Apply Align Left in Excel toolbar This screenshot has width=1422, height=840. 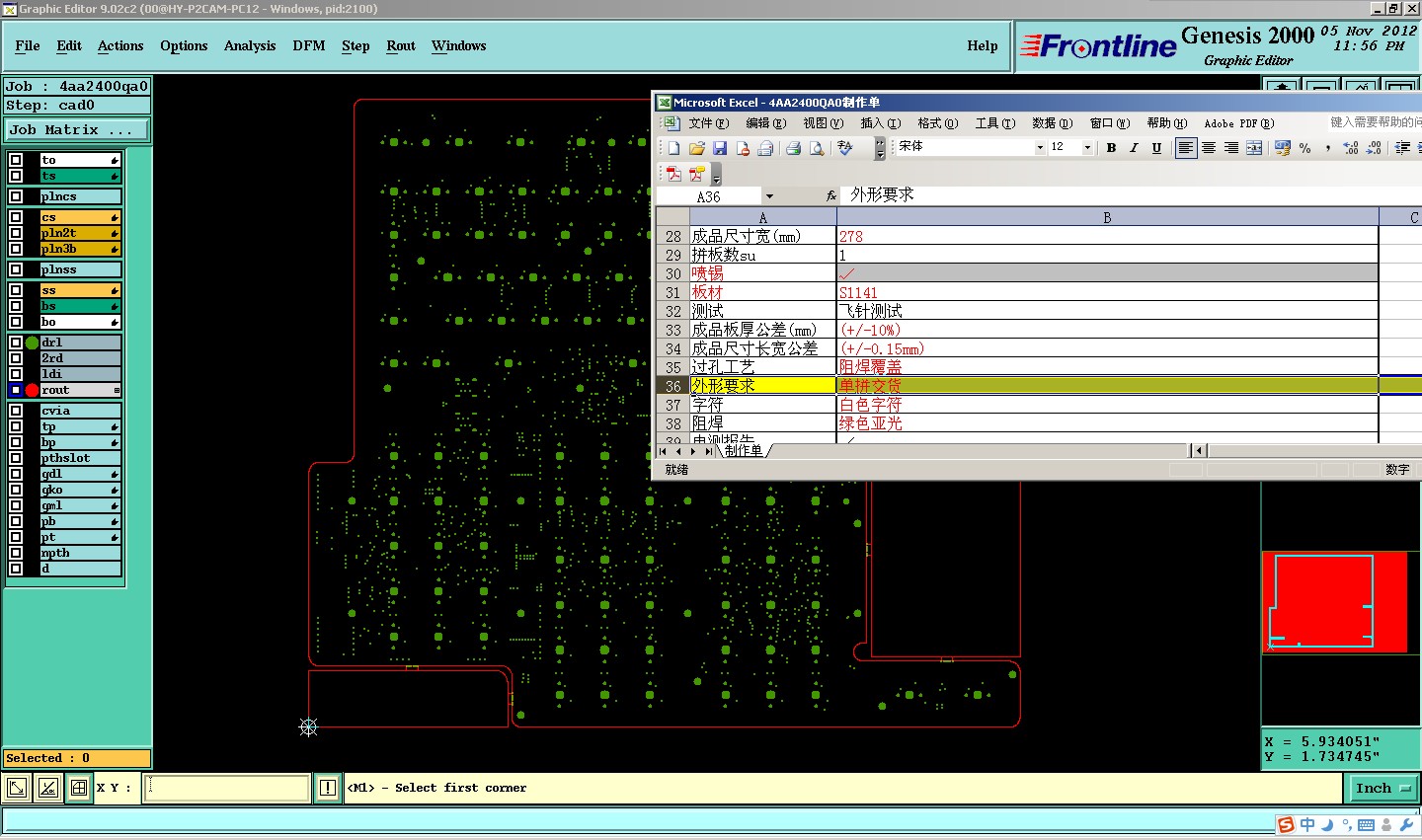tap(1186, 148)
